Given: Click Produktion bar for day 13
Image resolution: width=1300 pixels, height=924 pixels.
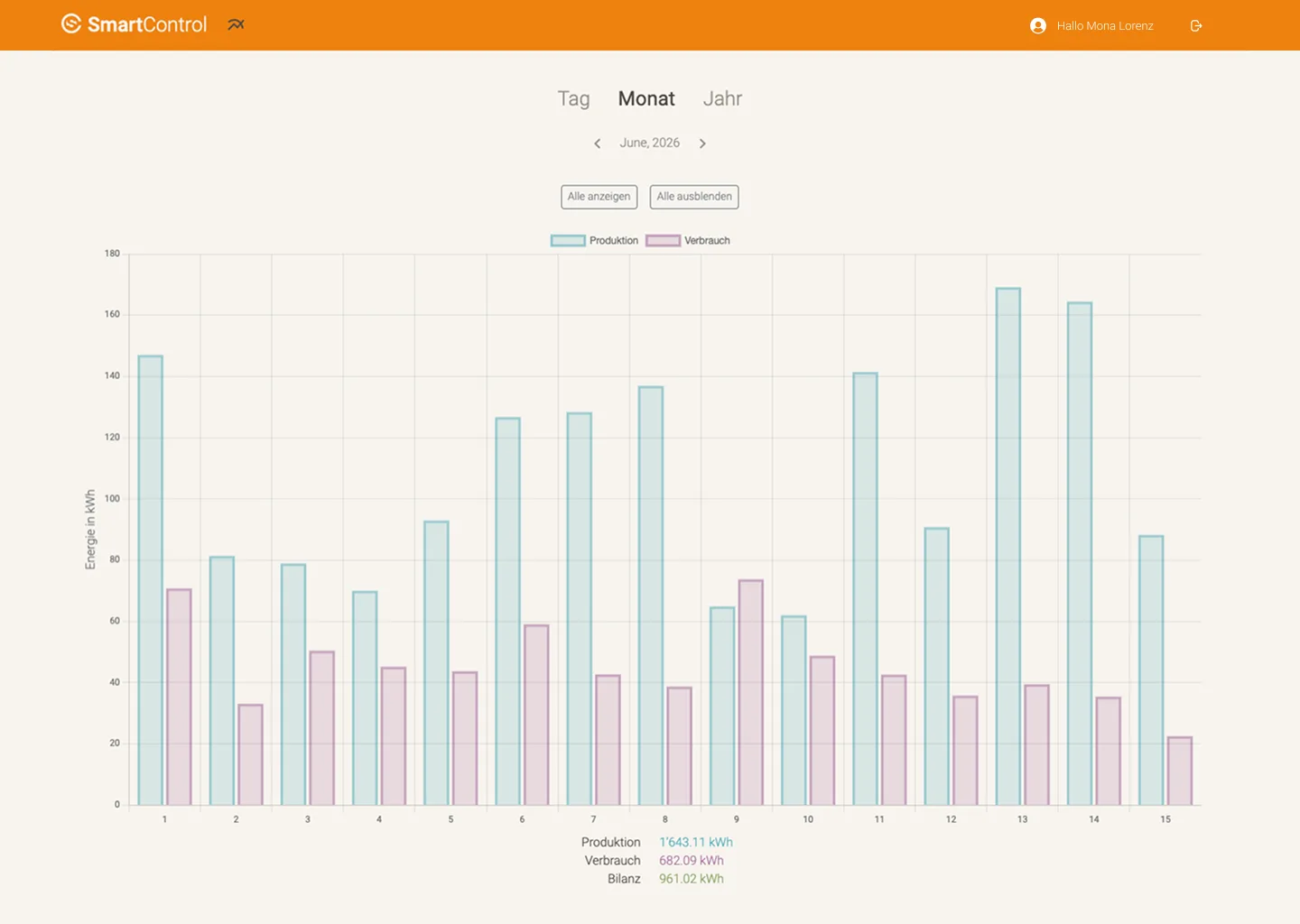Looking at the screenshot, I should [1008, 547].
